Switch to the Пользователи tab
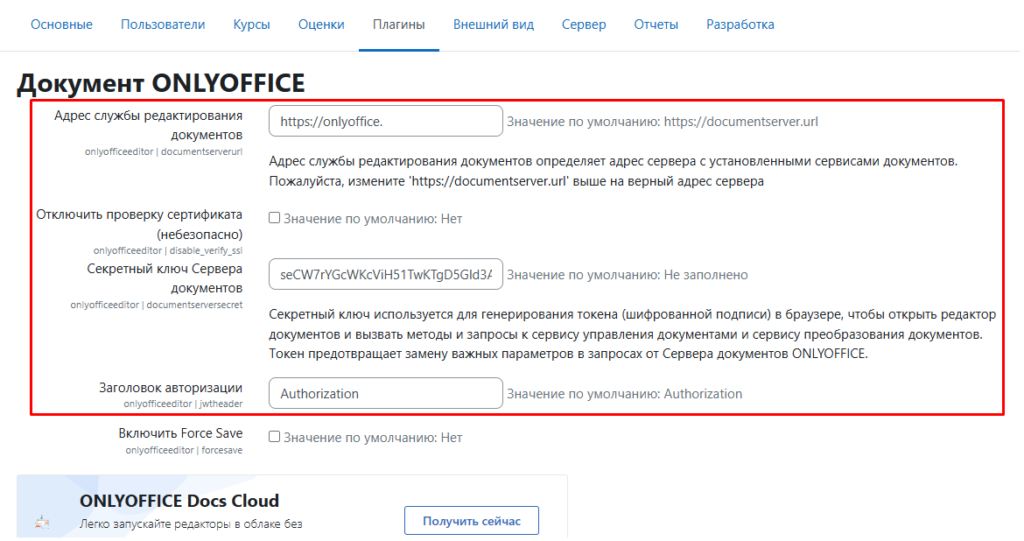This screenshot has height=541, width=1024. [x=163, y=25]
